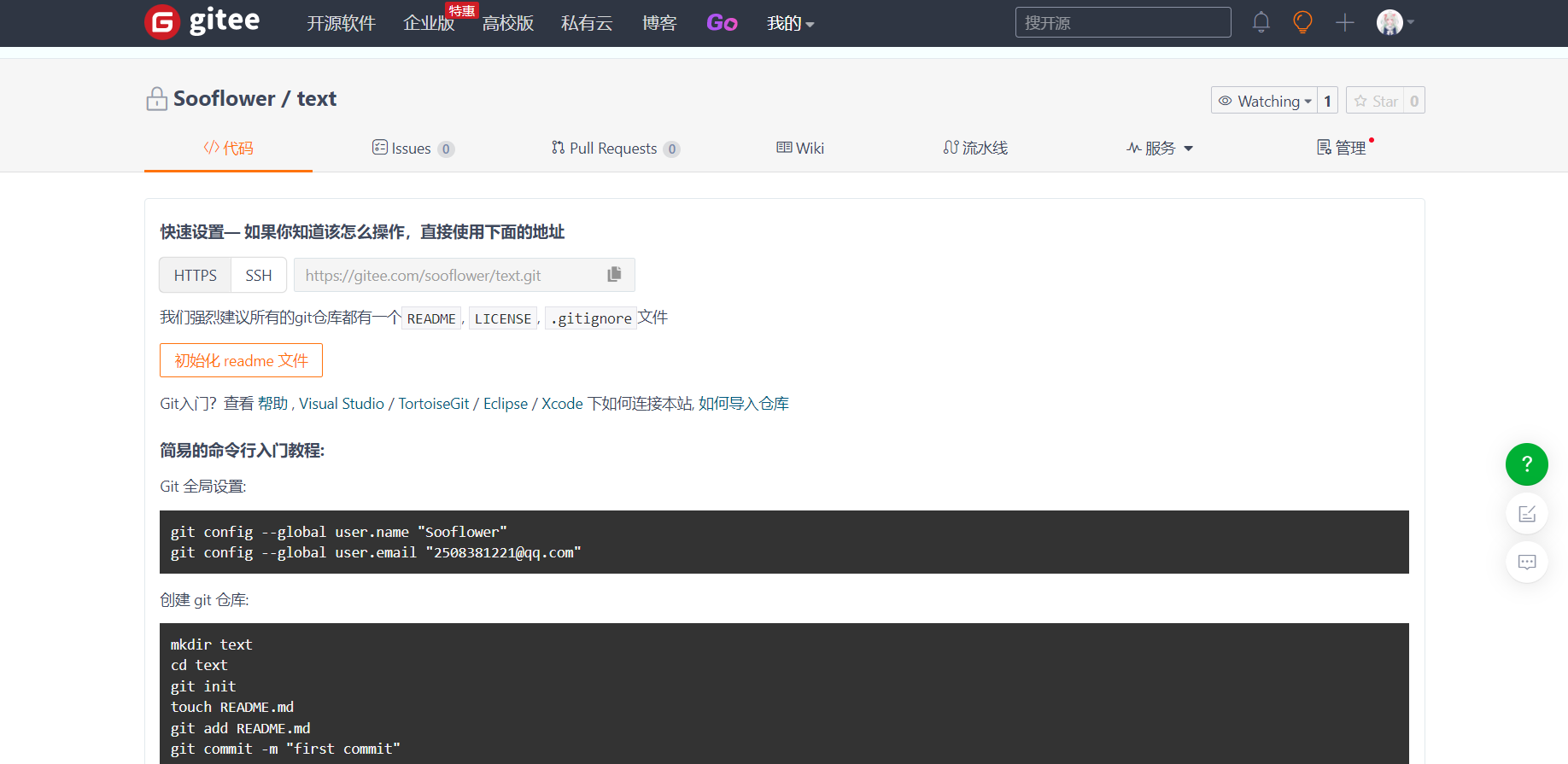Open the user avatar menu
This screenshot has width=1568, height=764.
(x=1395, y=22)
